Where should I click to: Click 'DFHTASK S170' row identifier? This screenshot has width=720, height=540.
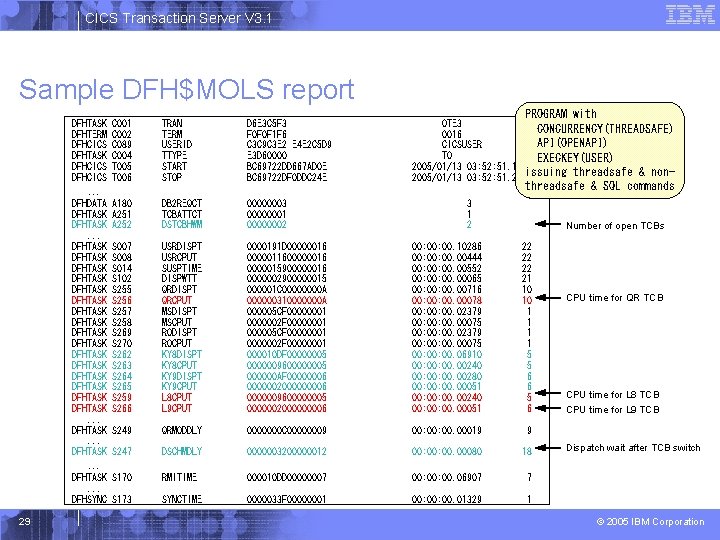101,477
